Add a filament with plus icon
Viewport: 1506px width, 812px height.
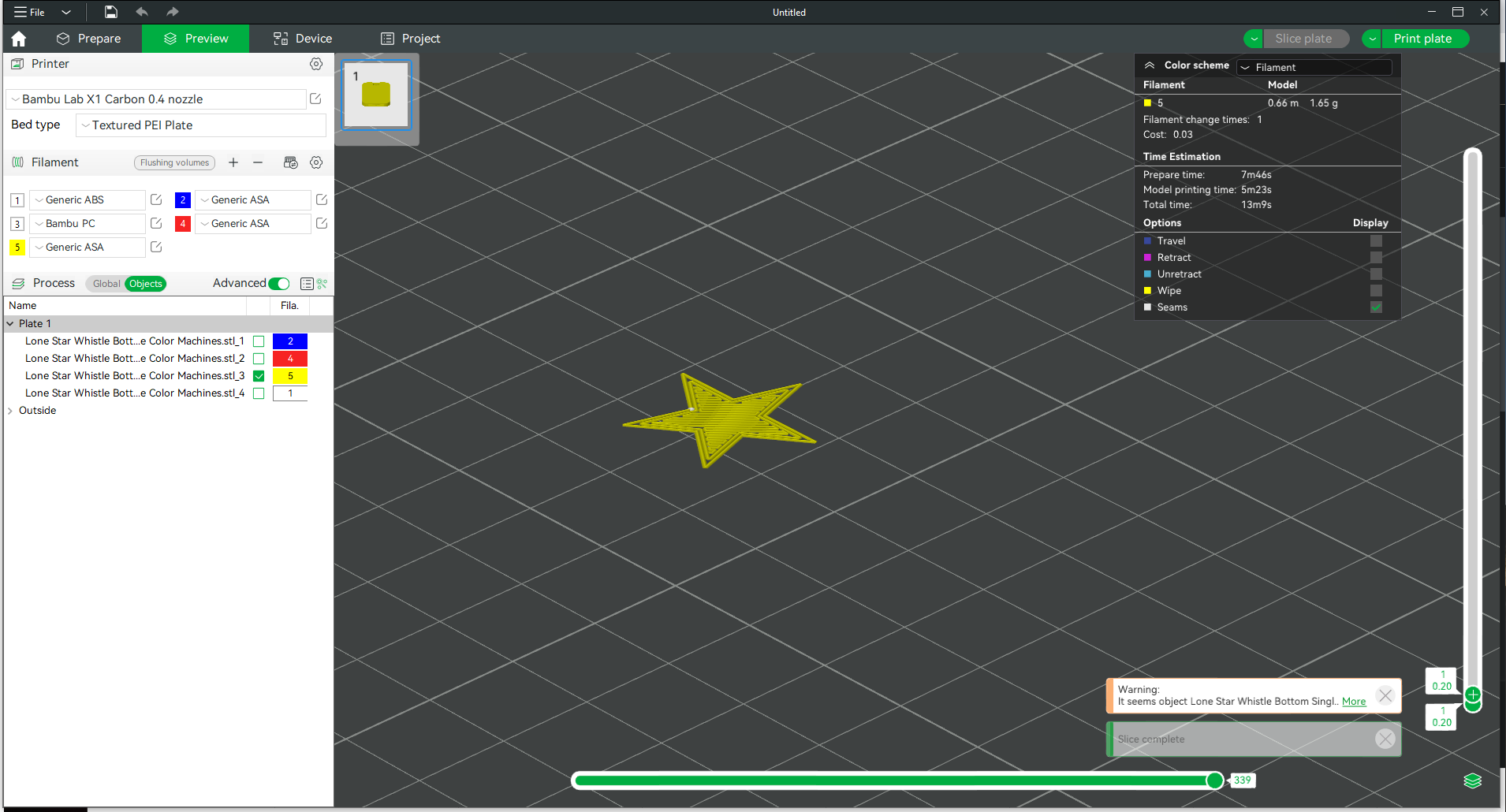tap(233, 162)
